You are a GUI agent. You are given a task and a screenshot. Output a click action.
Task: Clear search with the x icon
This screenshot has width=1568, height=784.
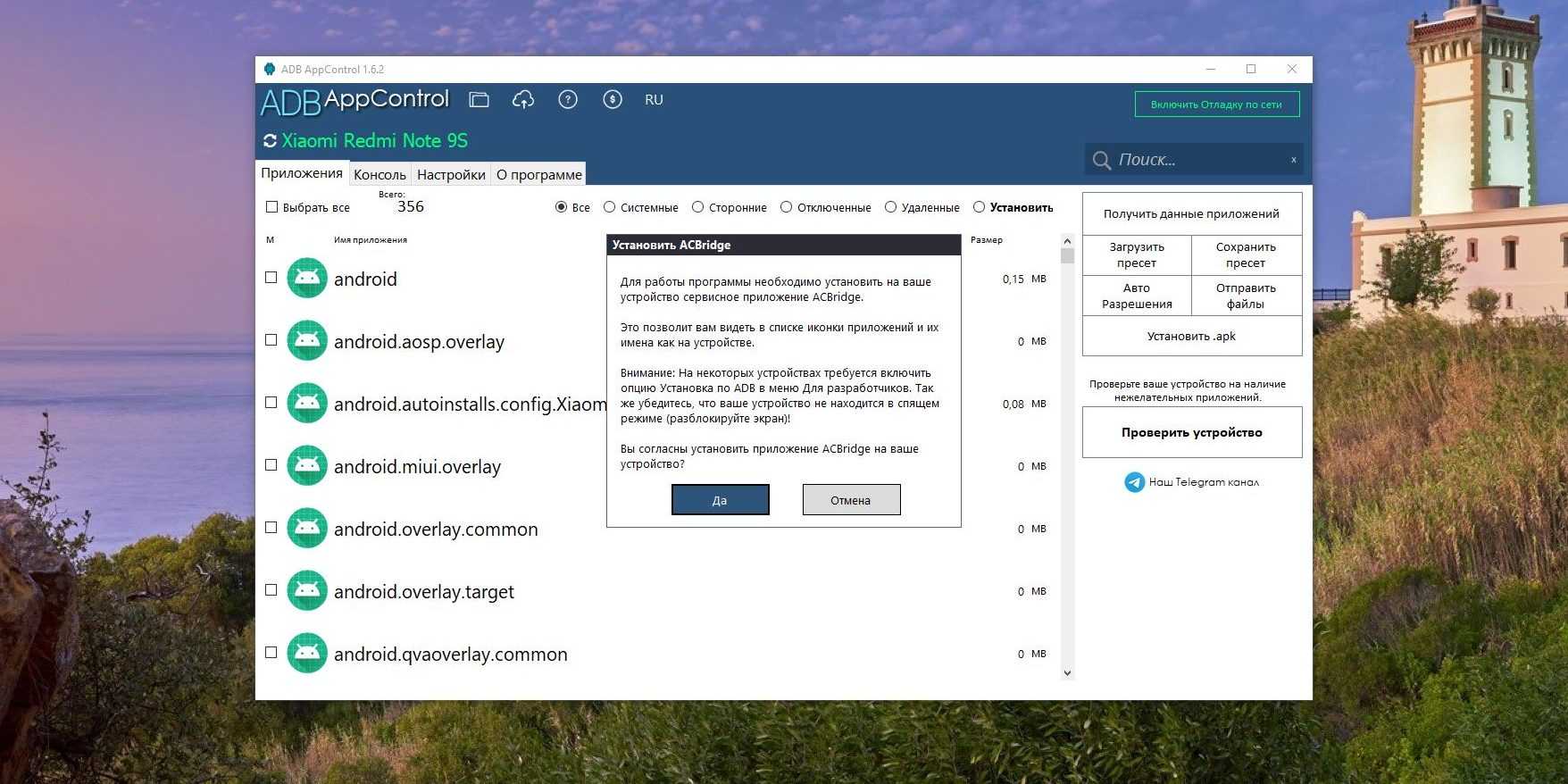click(x=1293, y=160)
